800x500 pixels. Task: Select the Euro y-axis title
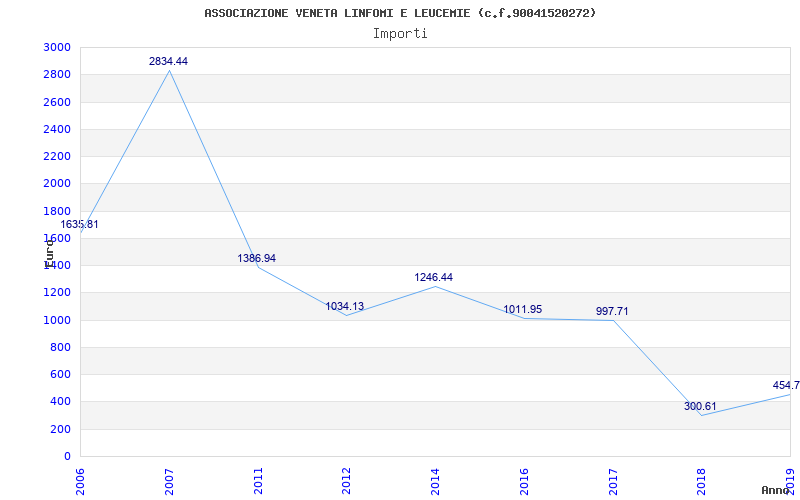(x=49, y=251)
